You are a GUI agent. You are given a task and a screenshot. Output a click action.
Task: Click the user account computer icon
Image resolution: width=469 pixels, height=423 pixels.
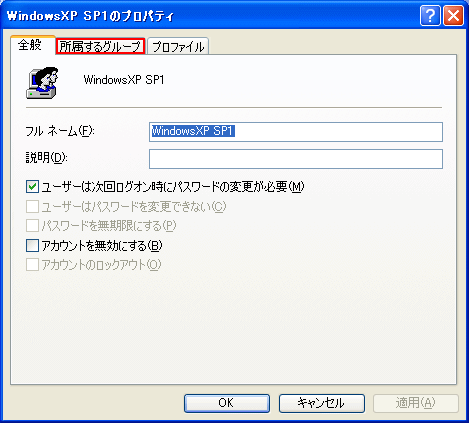(42, 83)
